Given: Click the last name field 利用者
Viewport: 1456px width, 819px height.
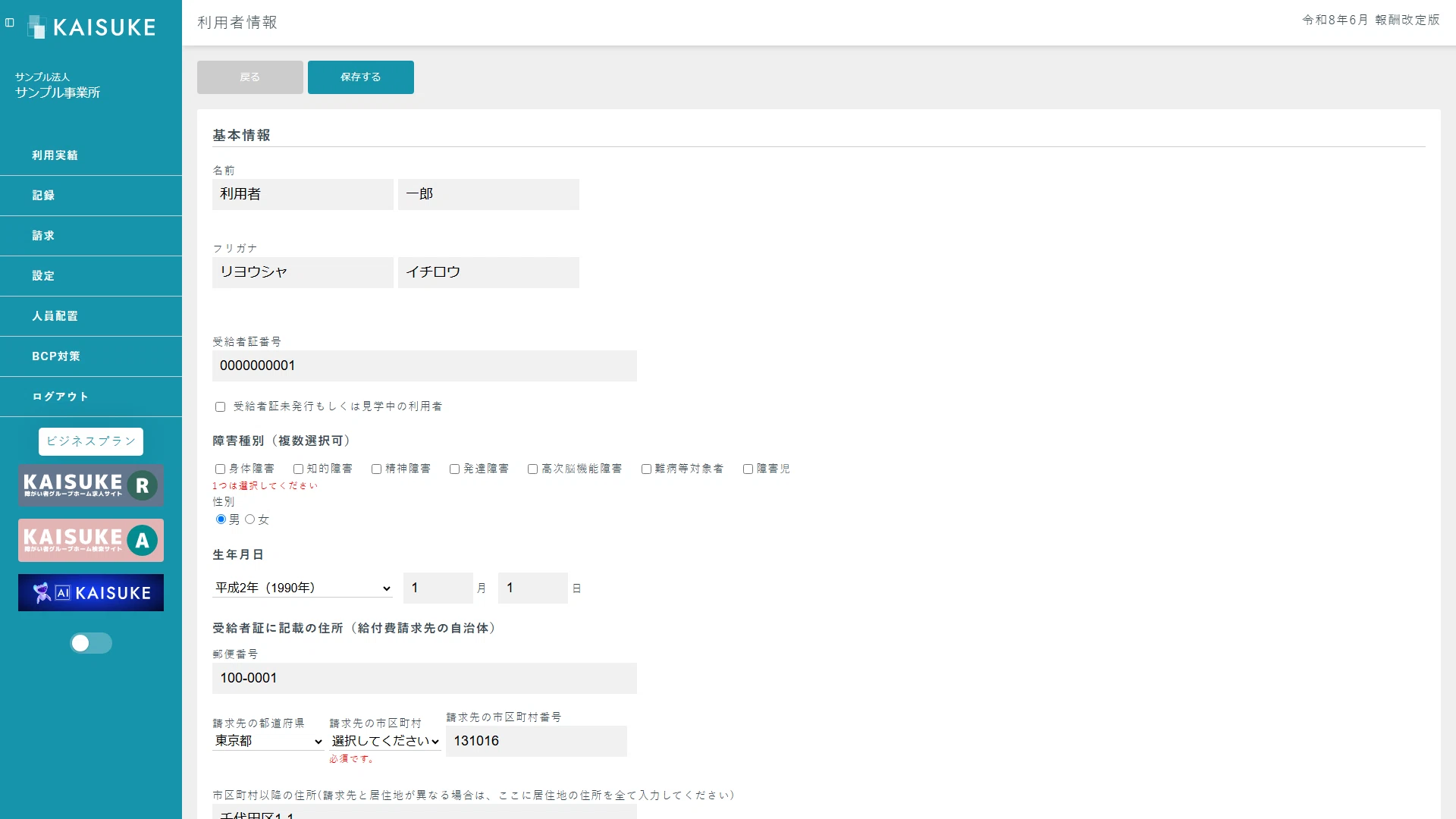Looking at the screenshot, I should click(303, 194).
